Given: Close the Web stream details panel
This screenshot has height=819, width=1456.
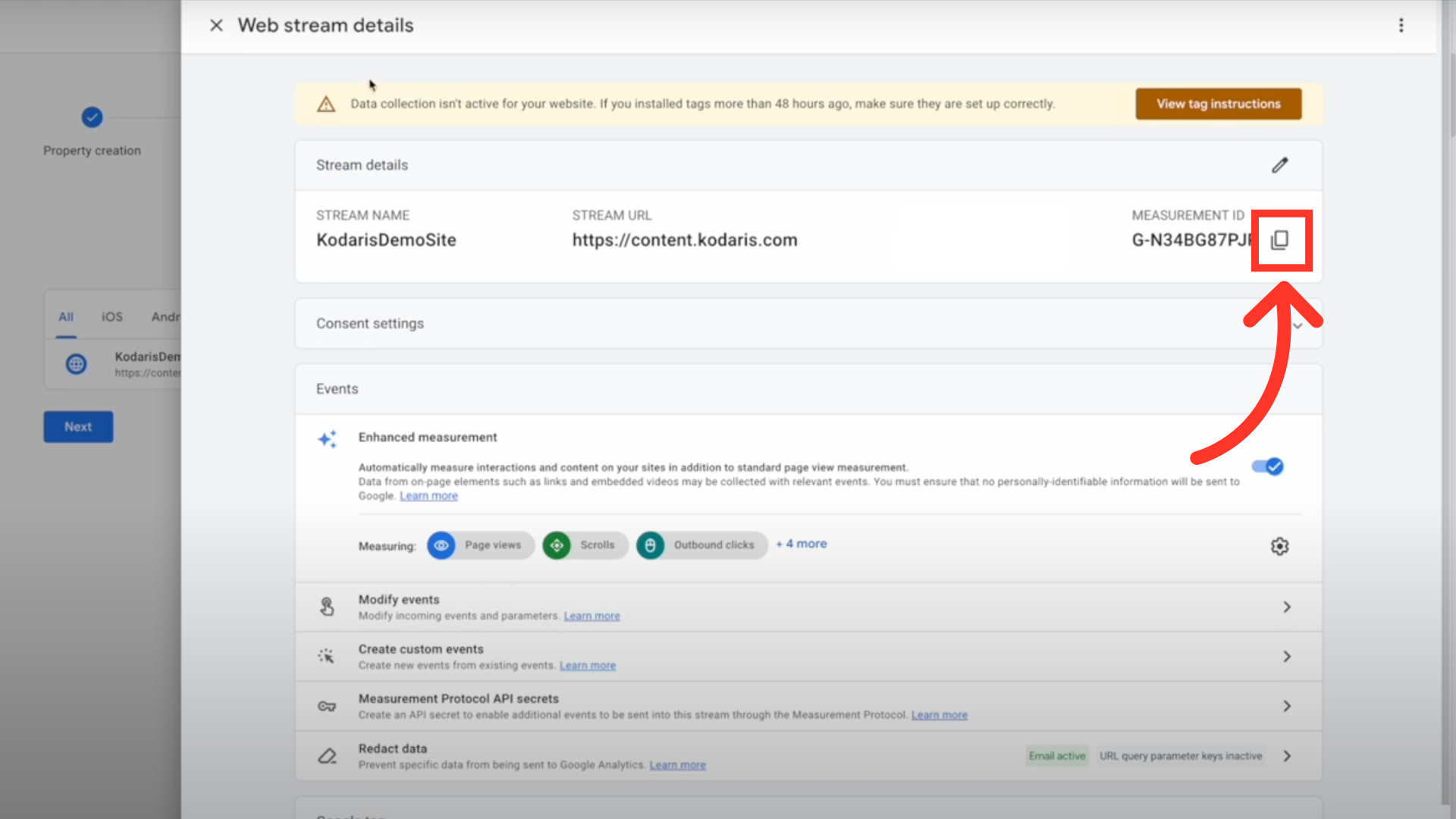Looking at the screenshot, I should pos(216,25).
